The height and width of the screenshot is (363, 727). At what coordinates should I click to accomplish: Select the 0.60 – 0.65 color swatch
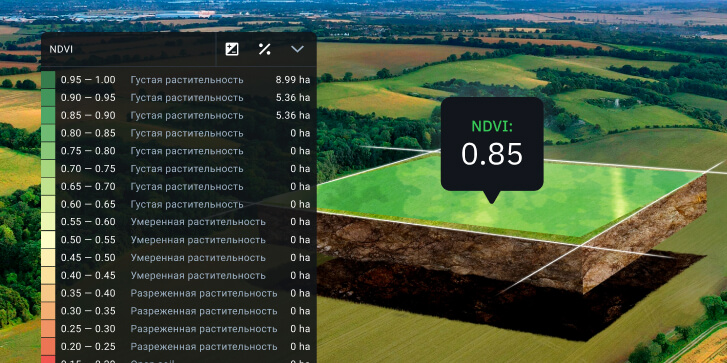click(48, 204)
